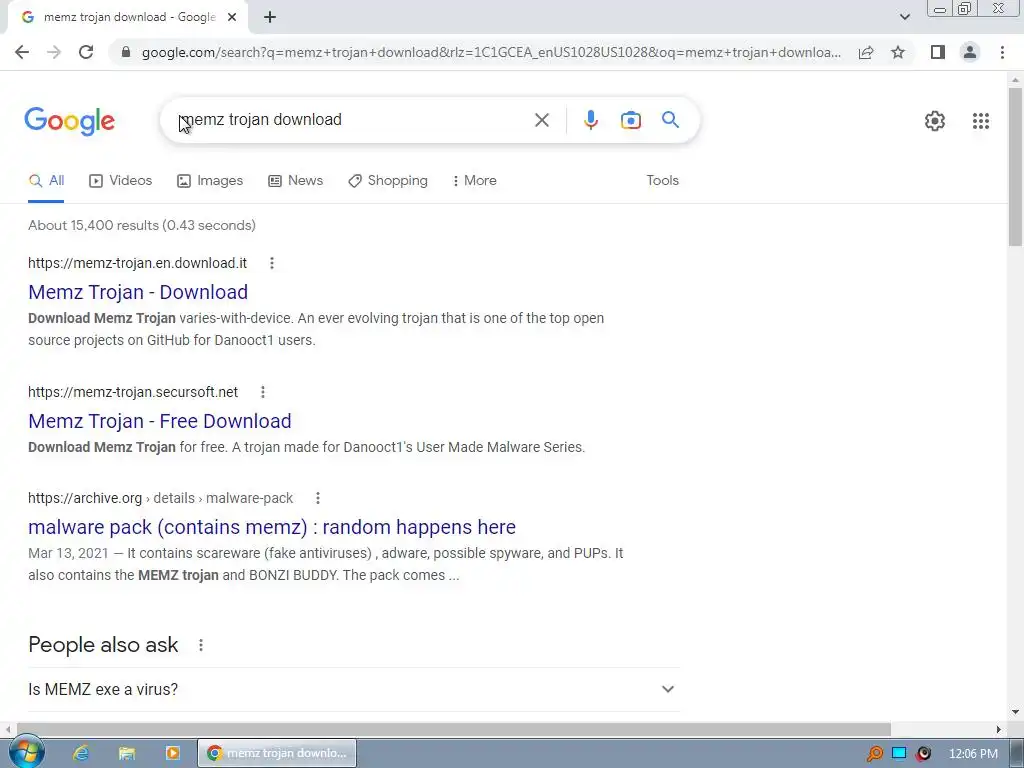Screen dimensions: 1024x768
Task: Click the browser forward arrow
Action: click(x=54, y=52)
